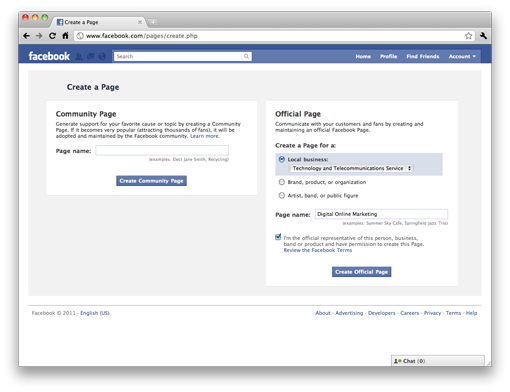510x392 pixels.
Task: Open the notifications globe icon
Action: pyautogui.click(x=102, y=56)
